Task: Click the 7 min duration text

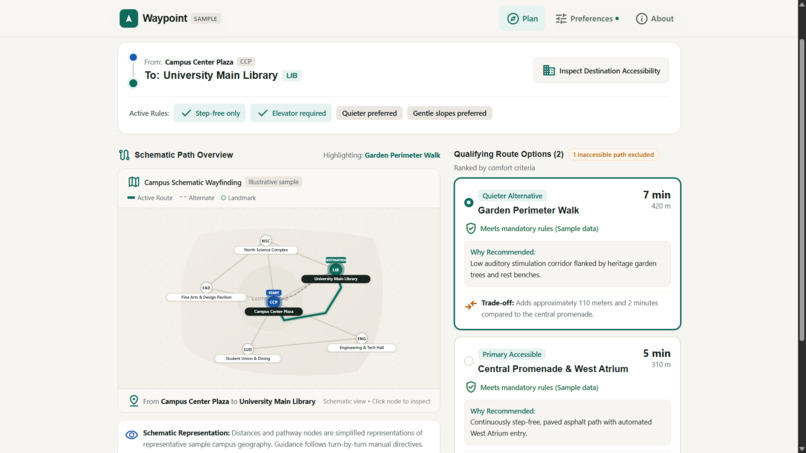Action: [x=656, y=195]
